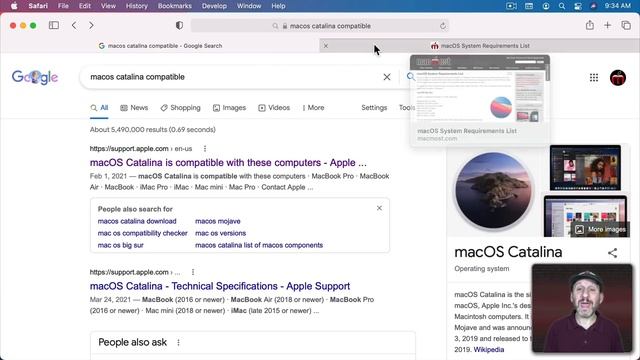
Task: Select the Shopping search filter
Action: tap(180, 108)
